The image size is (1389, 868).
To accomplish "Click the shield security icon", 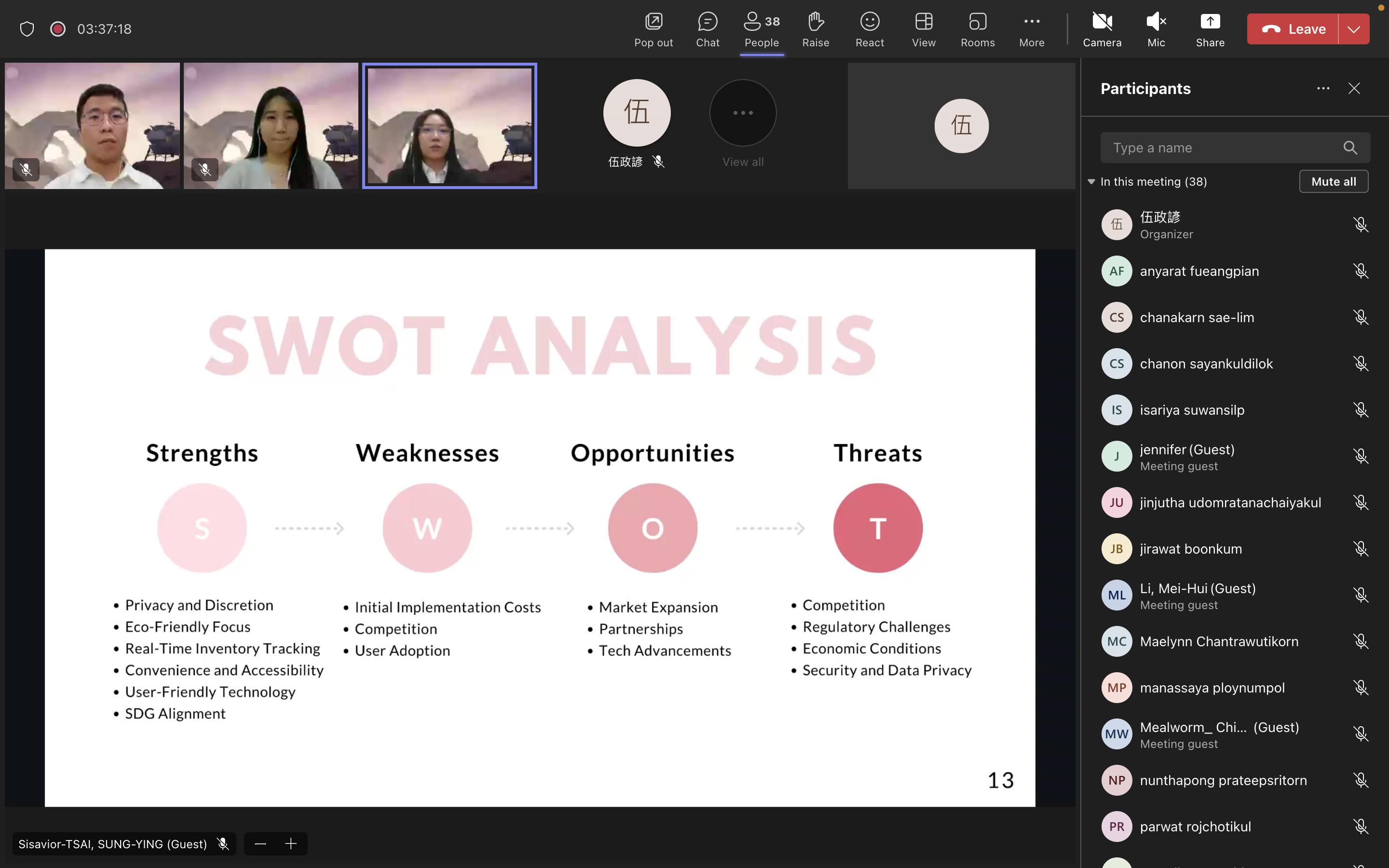I will pyautogui.click(x=27, y=29).
